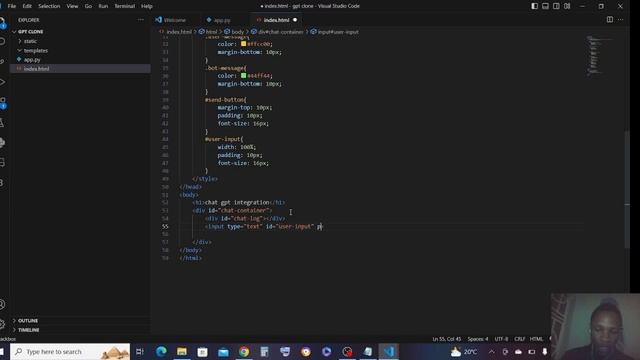The height and width of the screenshot is (360, 640).
Task: Open the Explorer activity bar icon
Action: 2,22
